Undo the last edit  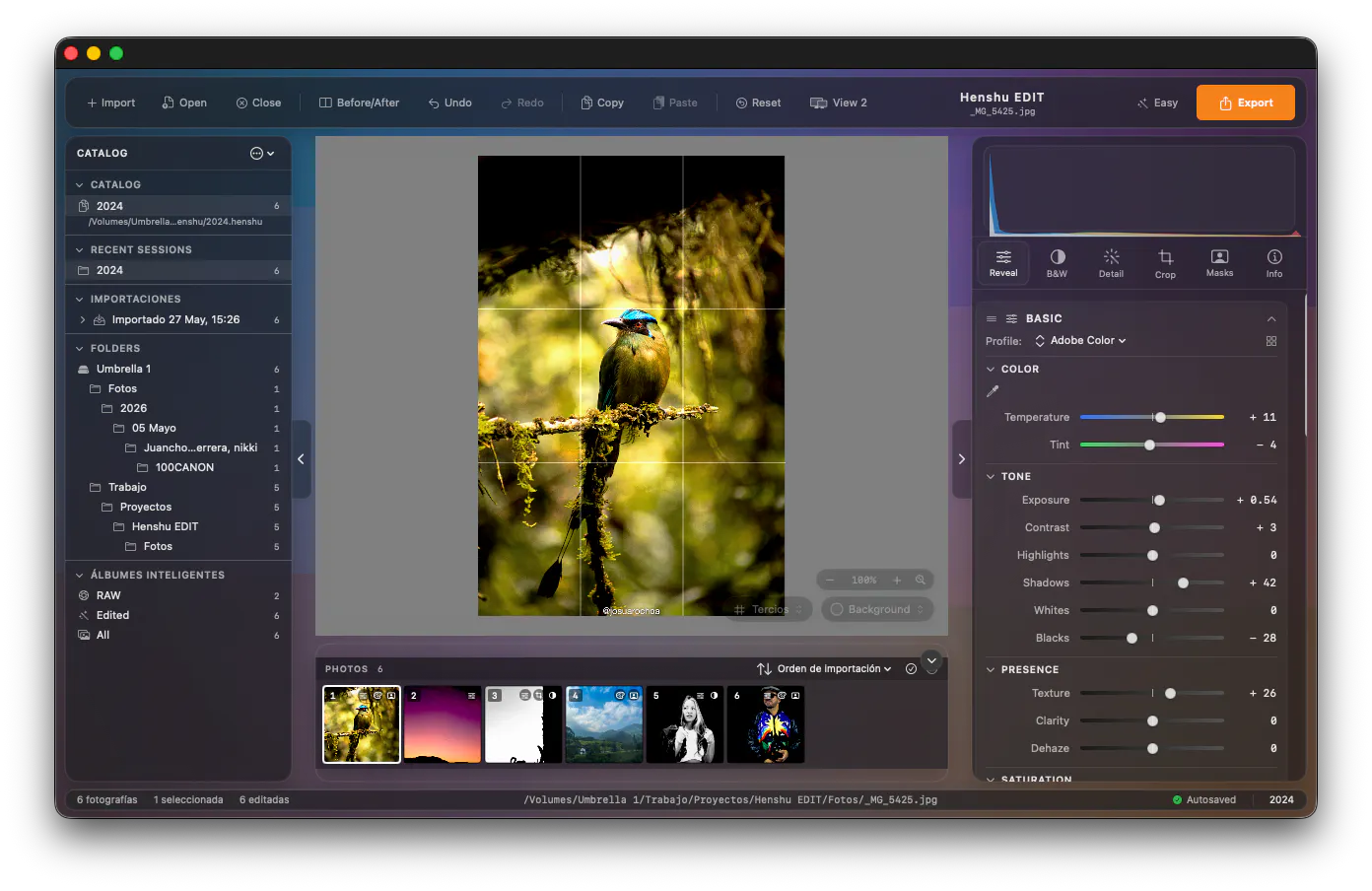pyautogui.click(x=449, y=103)
